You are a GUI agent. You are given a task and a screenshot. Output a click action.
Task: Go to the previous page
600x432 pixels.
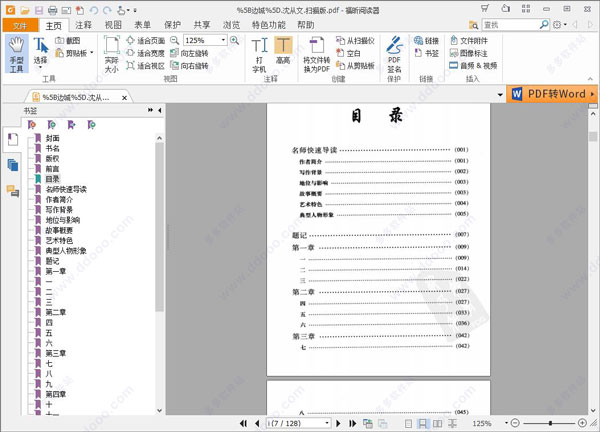[x=257, y=423]
